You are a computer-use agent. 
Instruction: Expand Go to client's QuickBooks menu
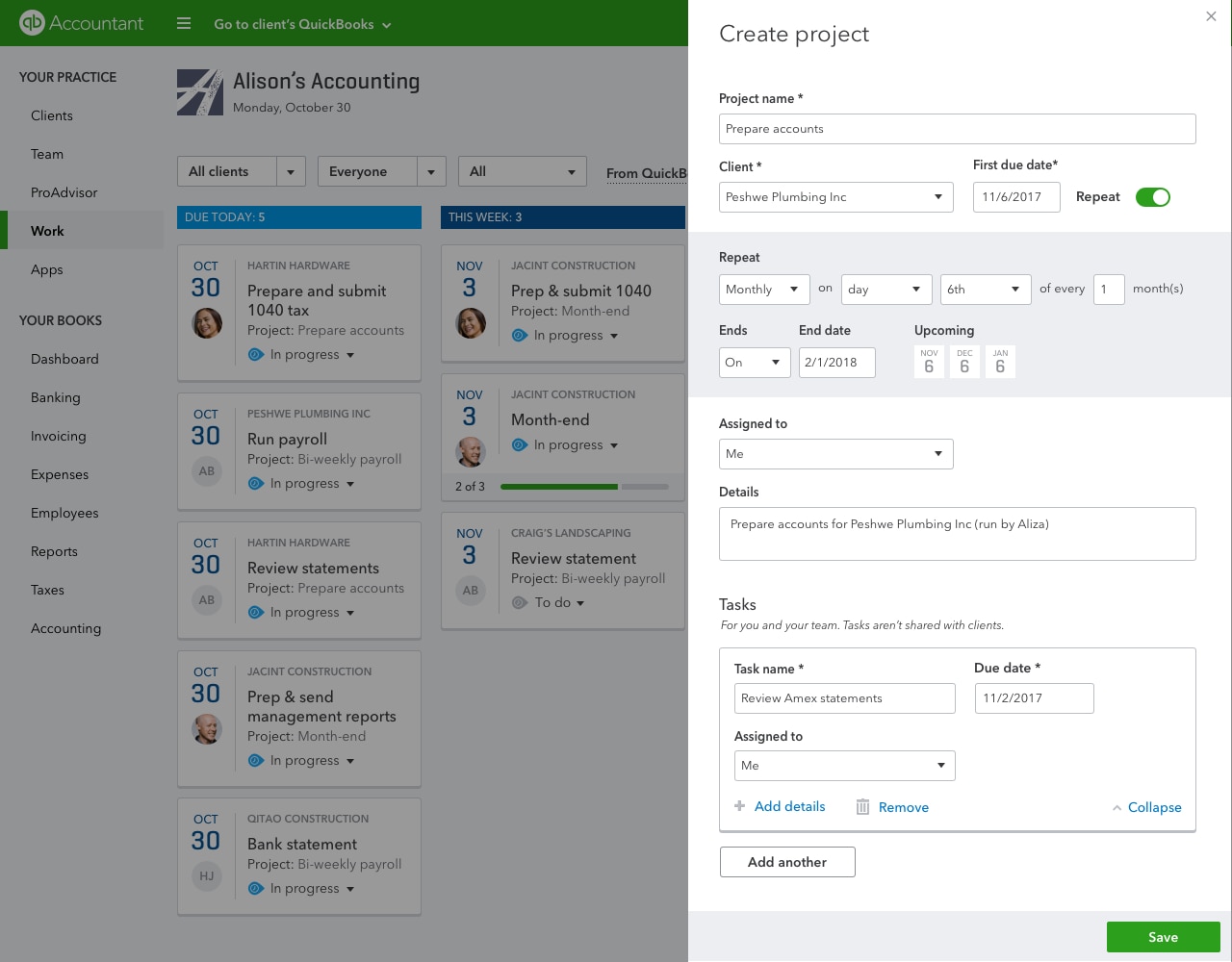point(302,25)
